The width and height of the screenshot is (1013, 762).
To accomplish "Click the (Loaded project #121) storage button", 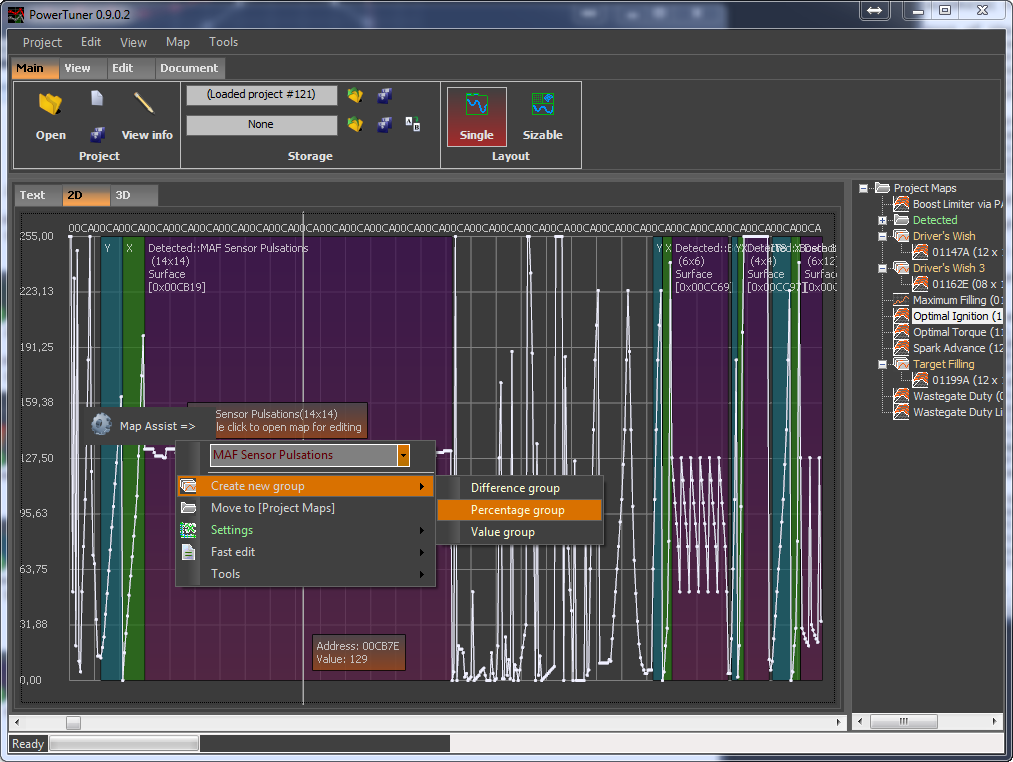I will point(262,95).
